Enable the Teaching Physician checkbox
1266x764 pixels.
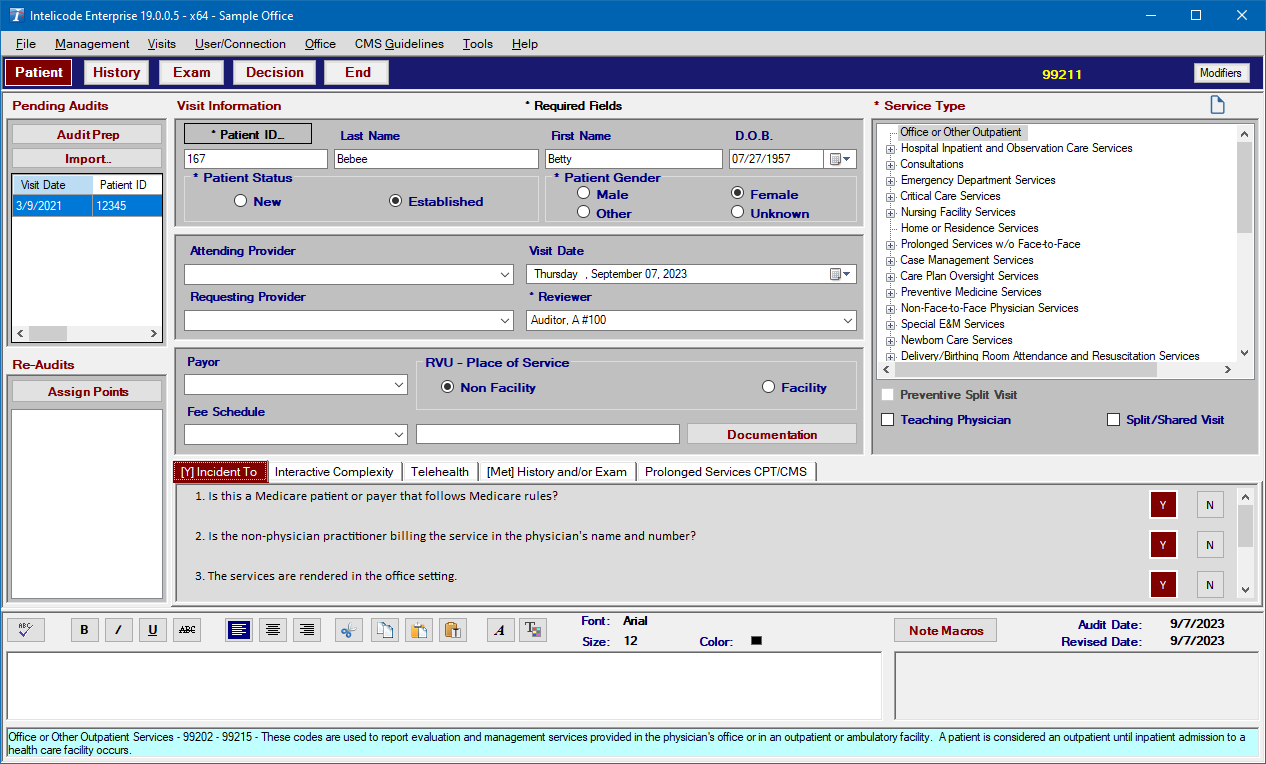tap(887, 420)
